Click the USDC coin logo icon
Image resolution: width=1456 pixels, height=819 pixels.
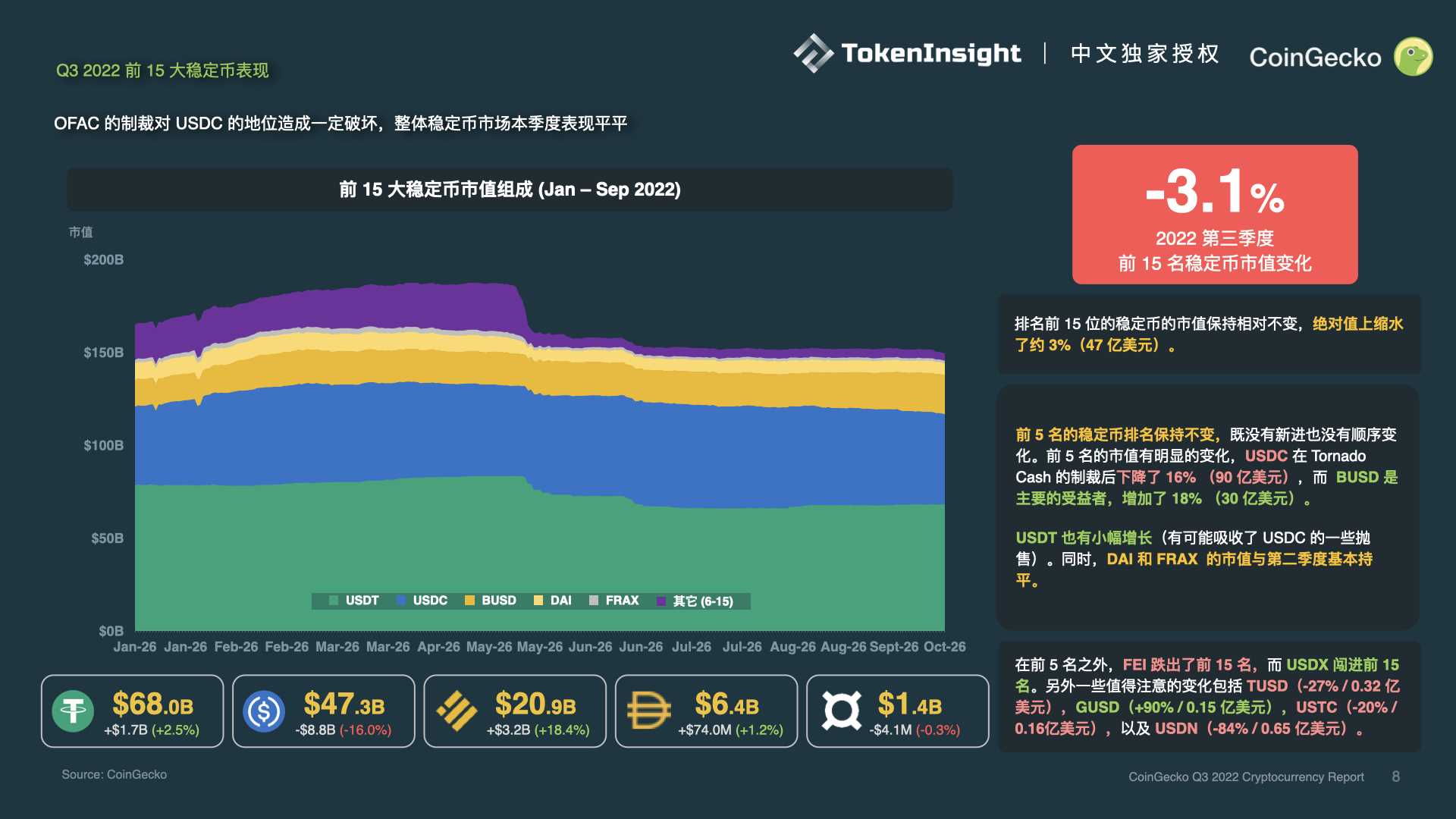pos(264,711)
